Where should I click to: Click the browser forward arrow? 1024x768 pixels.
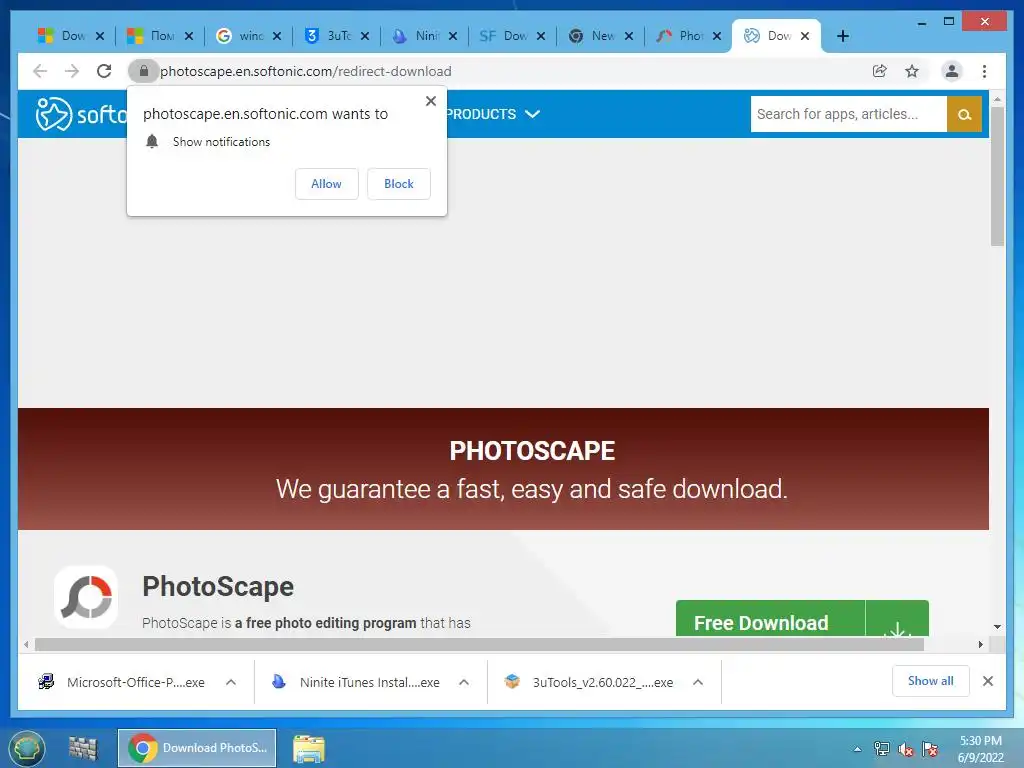click(72, 71)
